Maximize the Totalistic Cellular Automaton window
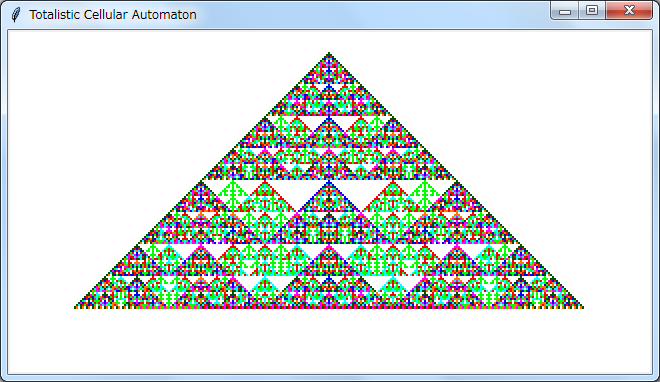The height and width of the screenshot is (382, 660). [592, 11]
